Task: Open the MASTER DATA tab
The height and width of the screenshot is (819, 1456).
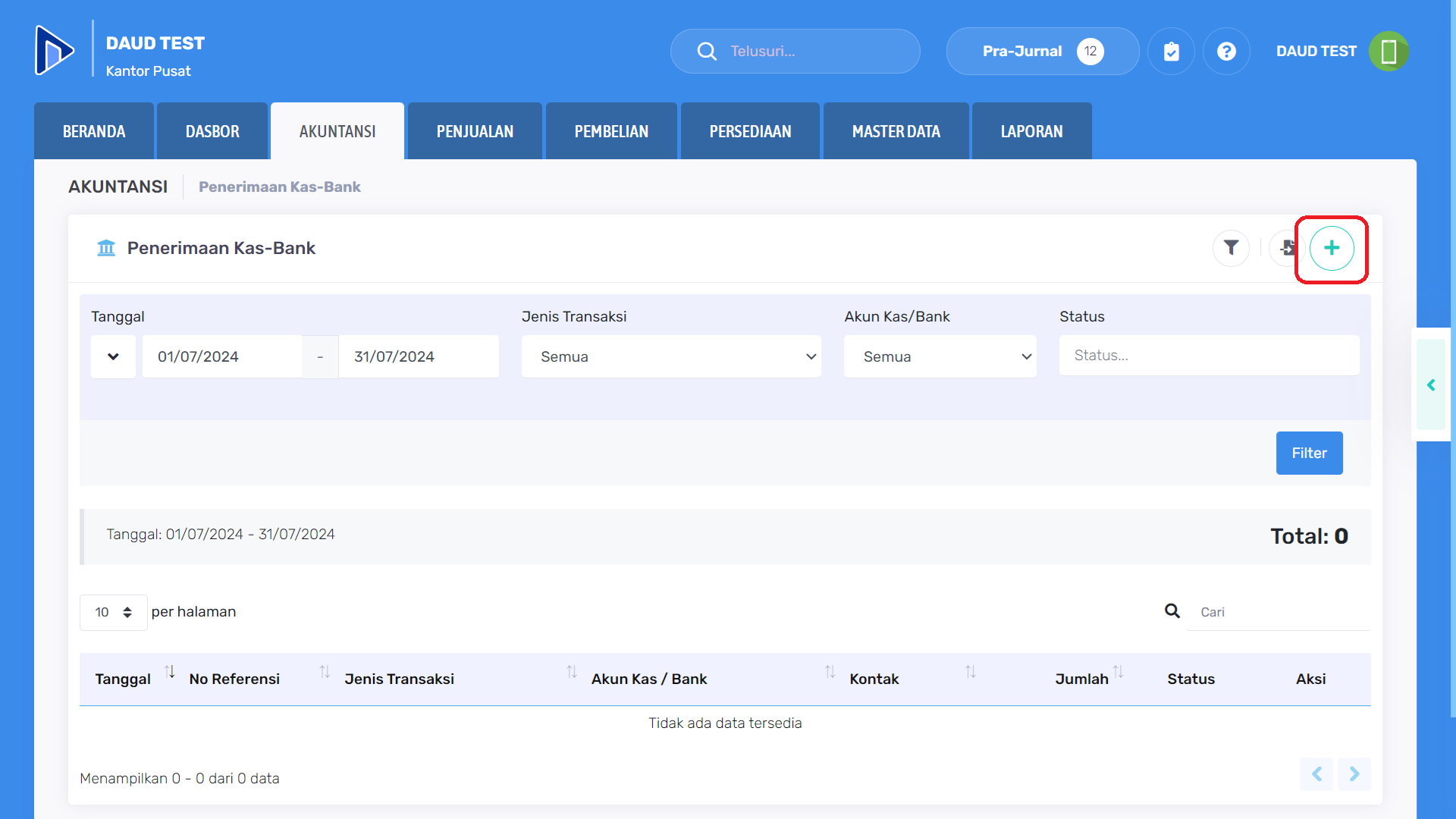Action: [896, 131]
